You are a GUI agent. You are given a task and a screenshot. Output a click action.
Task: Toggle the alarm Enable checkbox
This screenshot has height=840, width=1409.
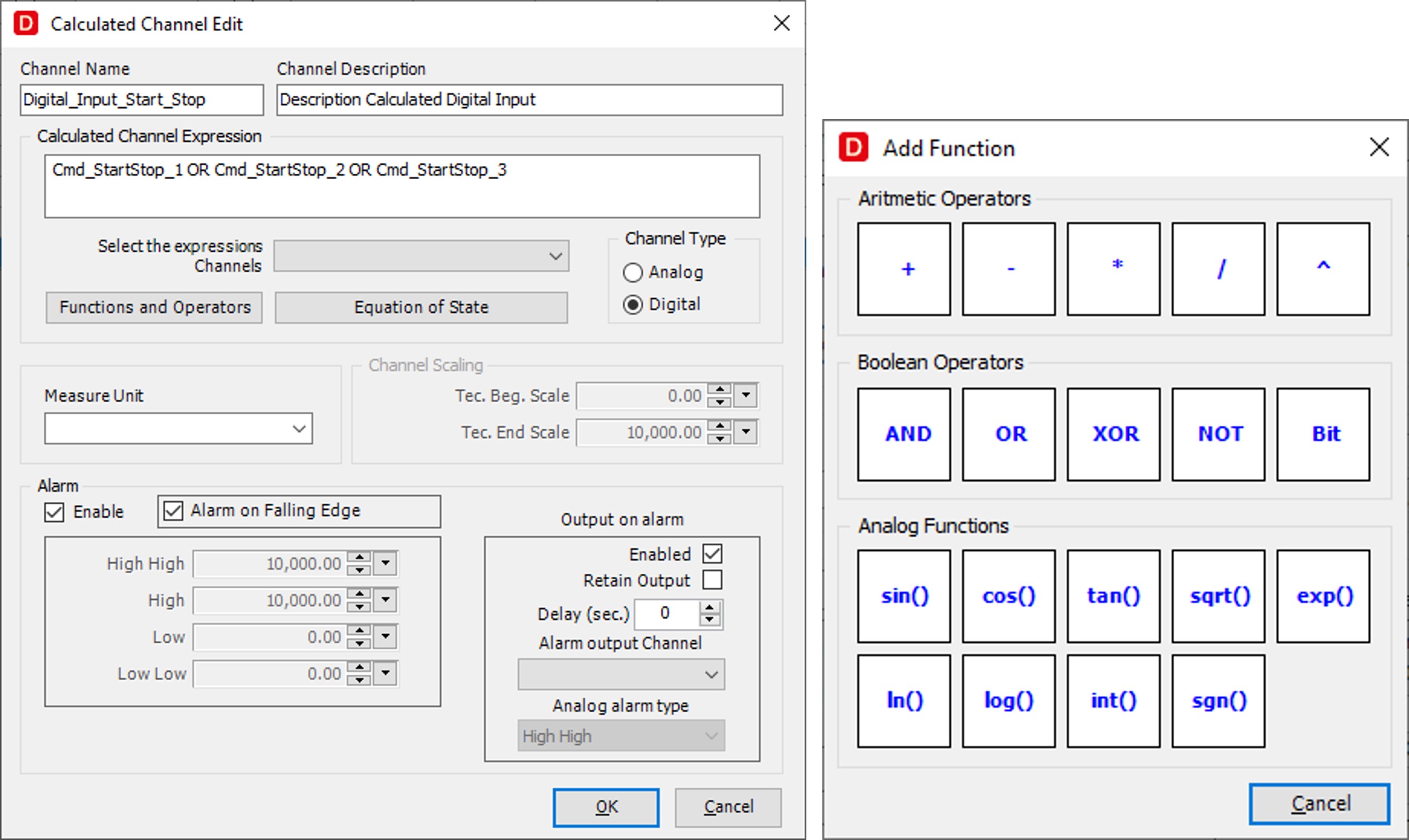coord(55,512)
